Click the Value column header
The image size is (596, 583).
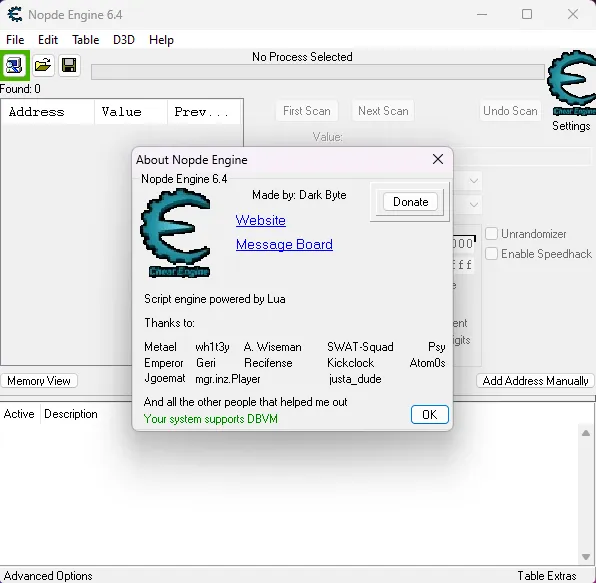point(131,112)
